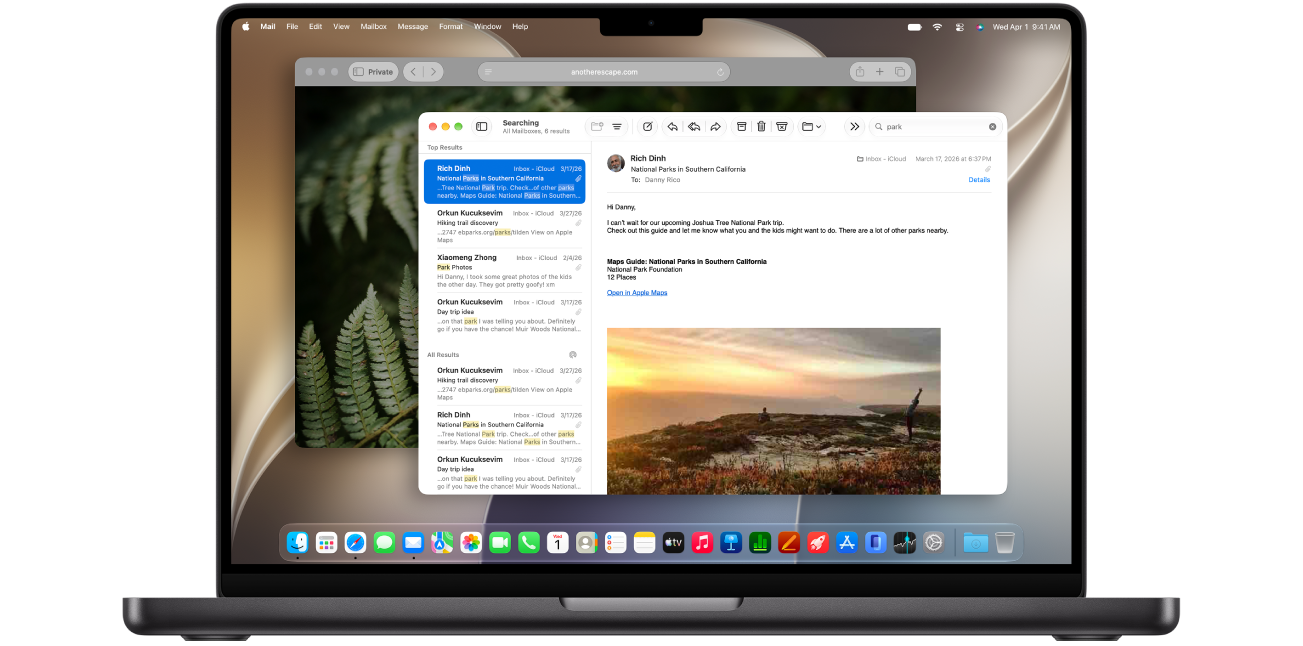Click the Wi-Fi status icon
This screenshot has height=646, width=1303.
click(x=937, y=27)
